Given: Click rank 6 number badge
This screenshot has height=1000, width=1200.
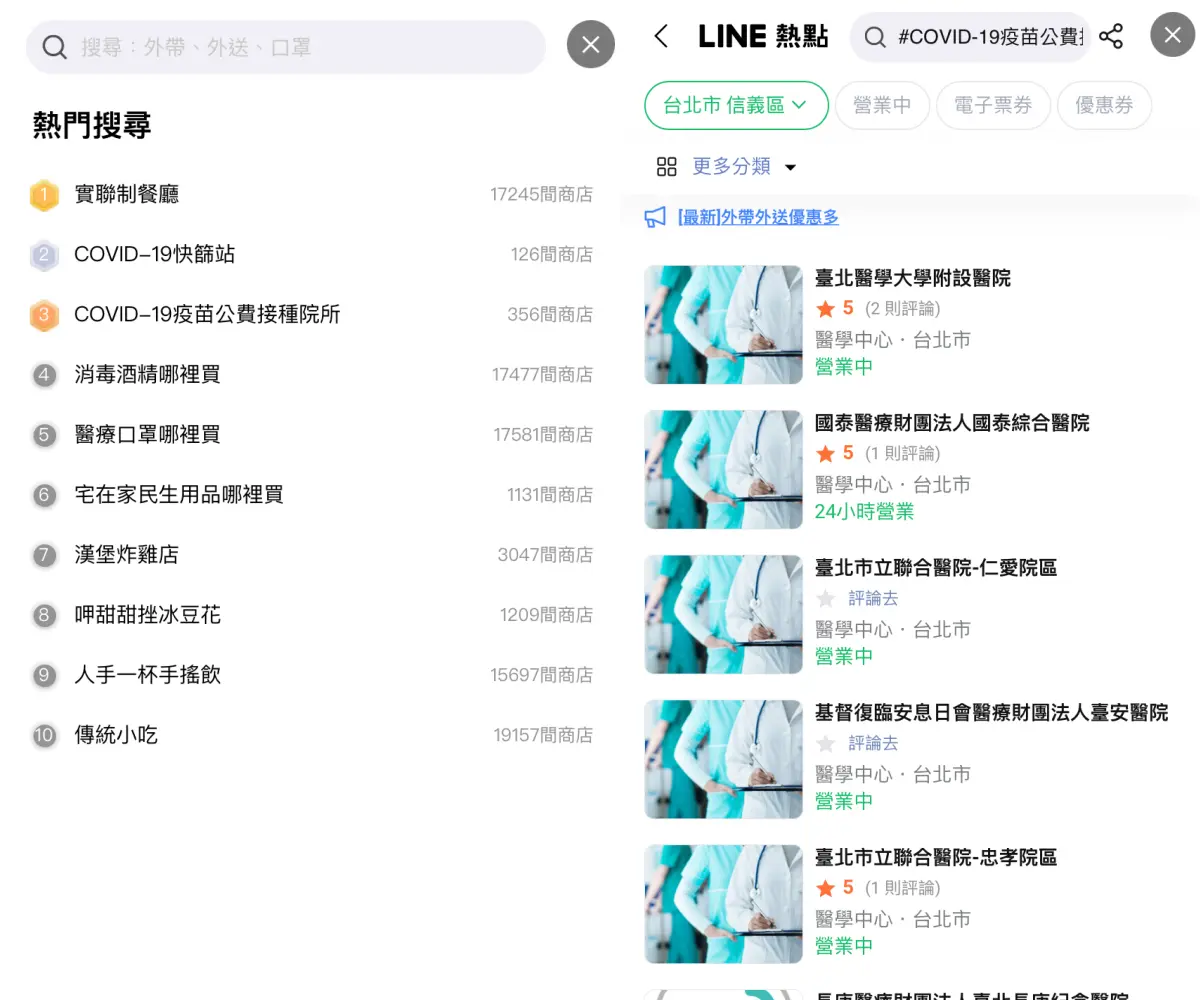Looking at the screenshot, I should 44,495.
